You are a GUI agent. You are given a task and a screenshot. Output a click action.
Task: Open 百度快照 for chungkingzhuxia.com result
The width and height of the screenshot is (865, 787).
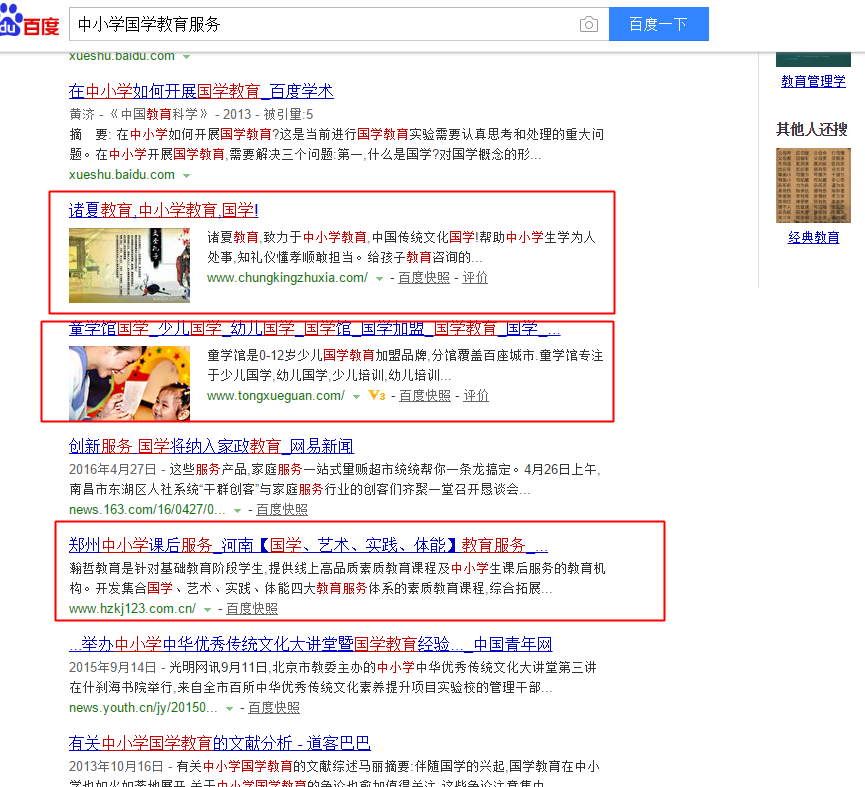(x=424, y=277)
